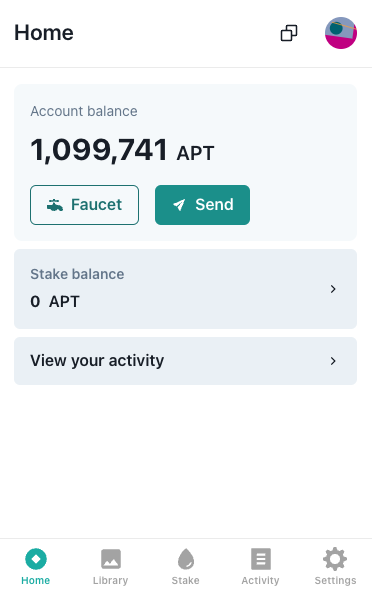Switch to the Library tab label
Image resolution: width=372 pixels, height=595 pixels.
tap(110, 581)
